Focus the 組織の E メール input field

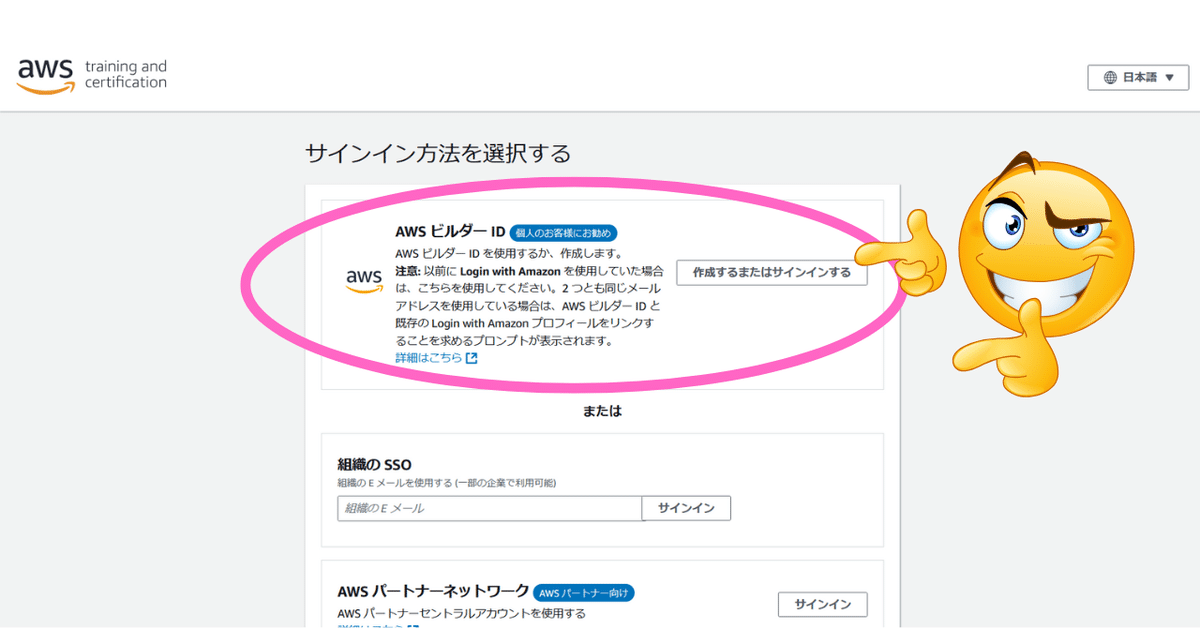pyautogui.click(x=490, y=508)
